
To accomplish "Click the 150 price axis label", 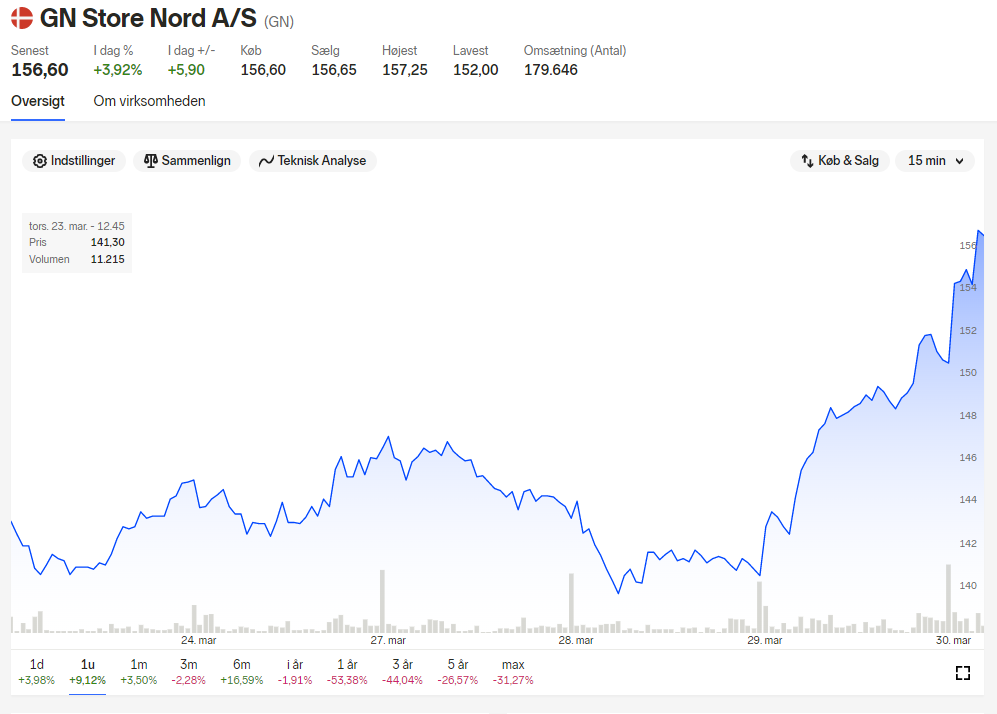I will click(968, 373).
